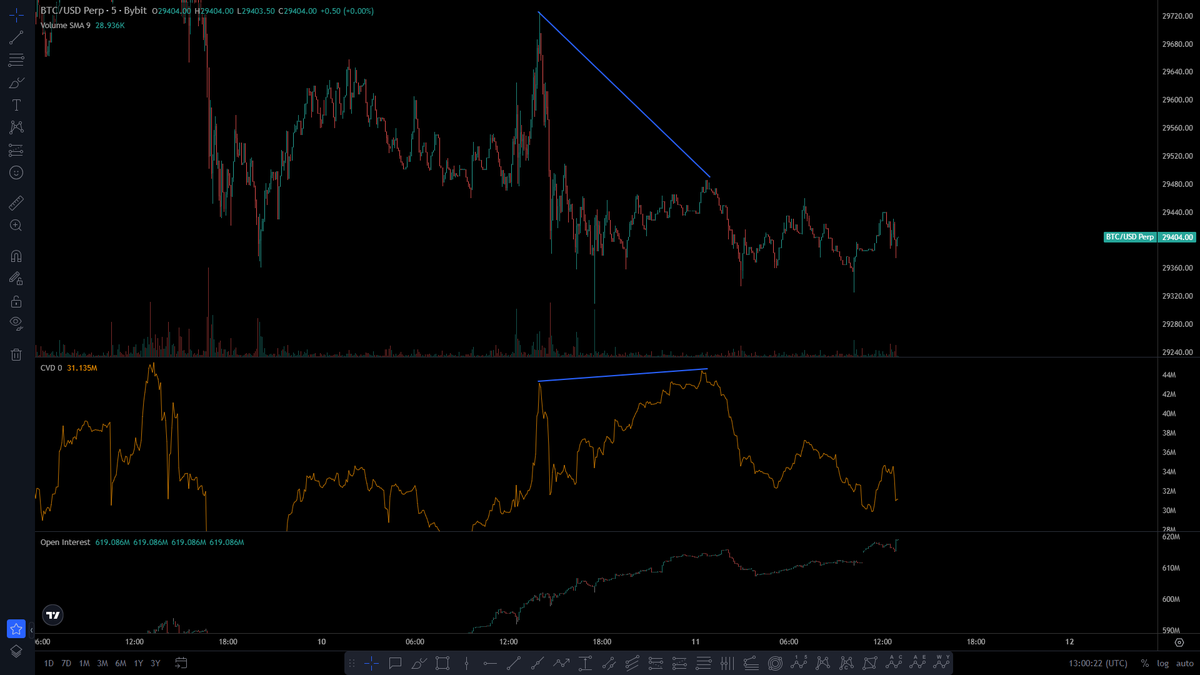Image resolution: width=1200 pixels, height=675 pixels.
Task: Click the CVD 0 indicator label
Action: coord(51,369)
